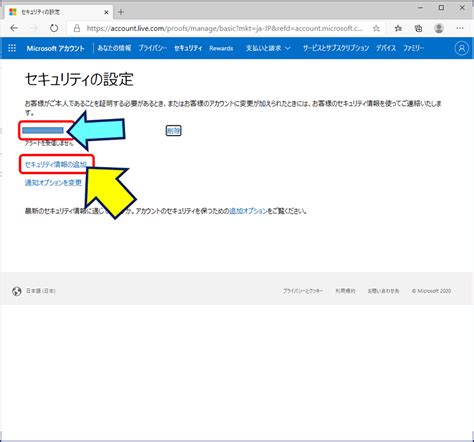Screen dimensions: 474x442
Task: Reload the page with refresh icon
Action: (54, 28)
